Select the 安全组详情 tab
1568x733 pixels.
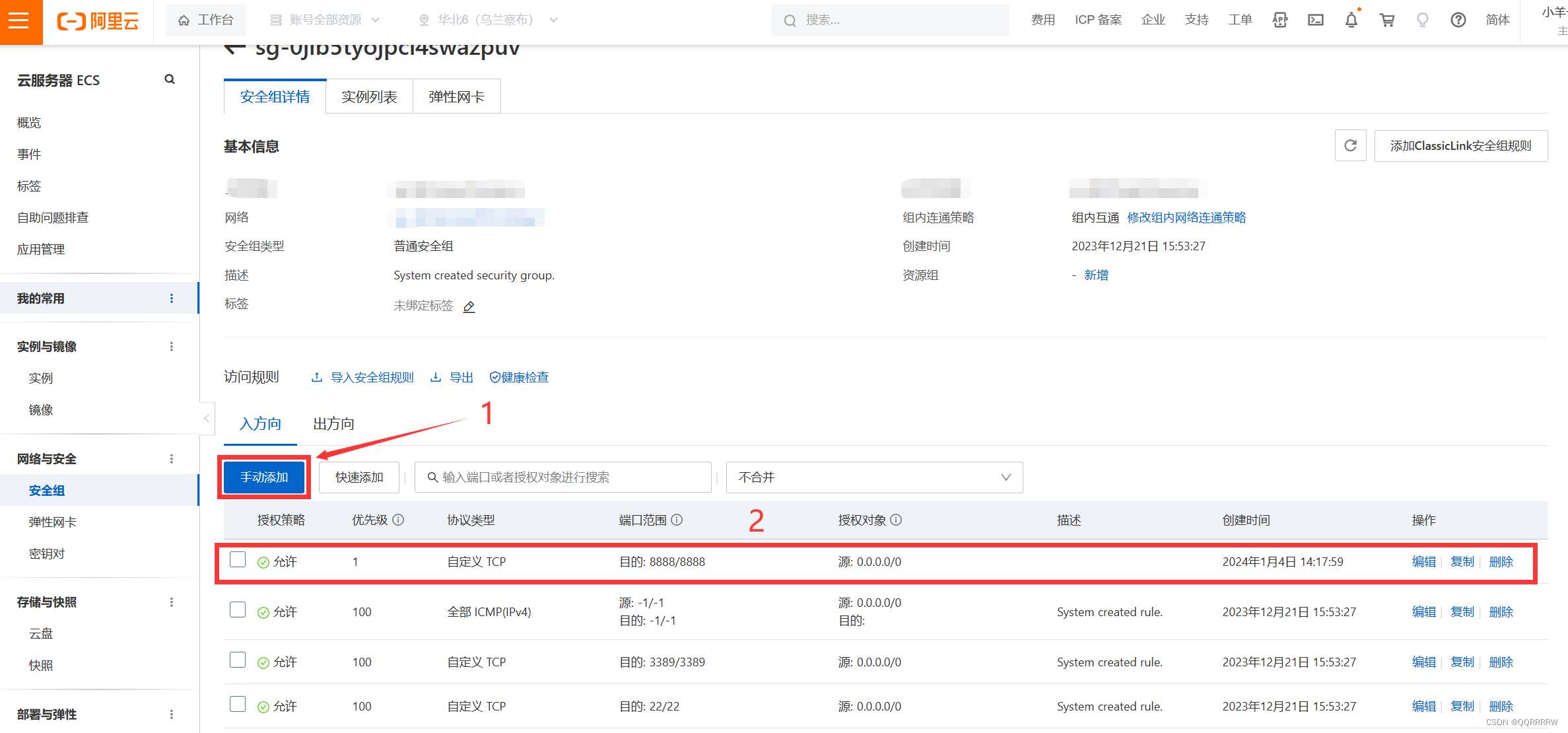click(275, 97)
